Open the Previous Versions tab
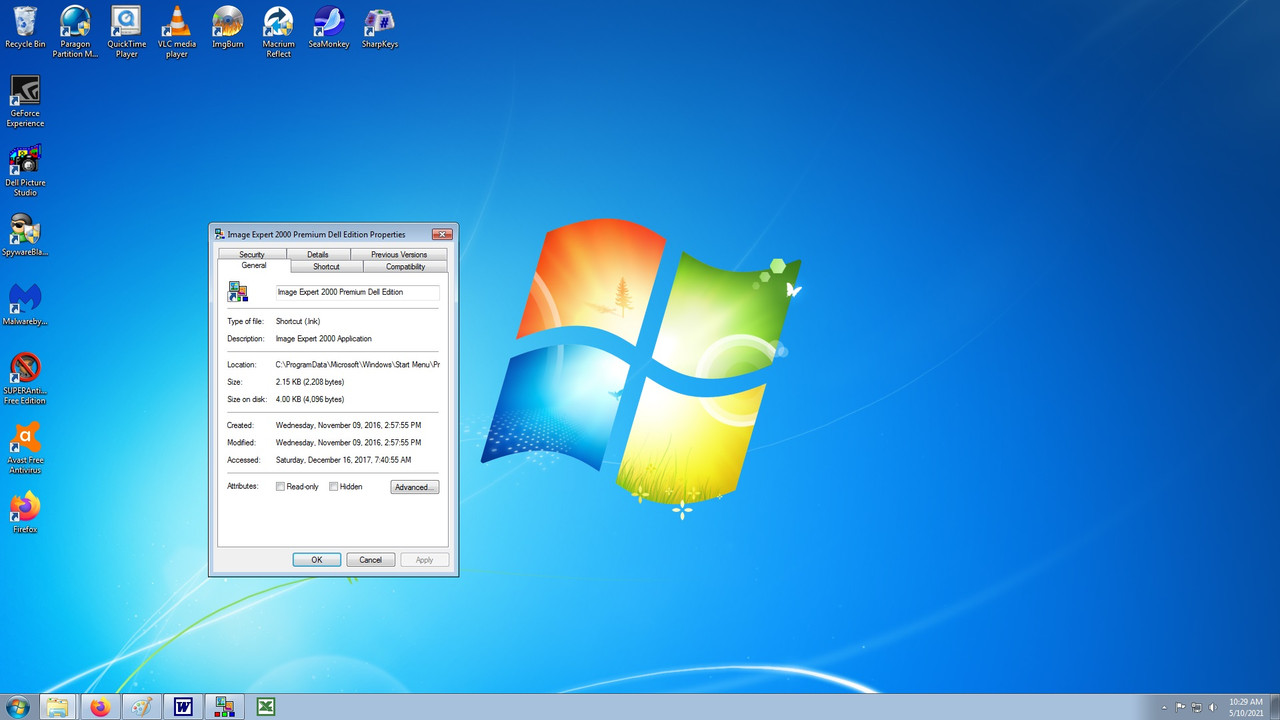Image resolution: width=1280 pixels, height=720 pixels. click(x=399, y=254)
